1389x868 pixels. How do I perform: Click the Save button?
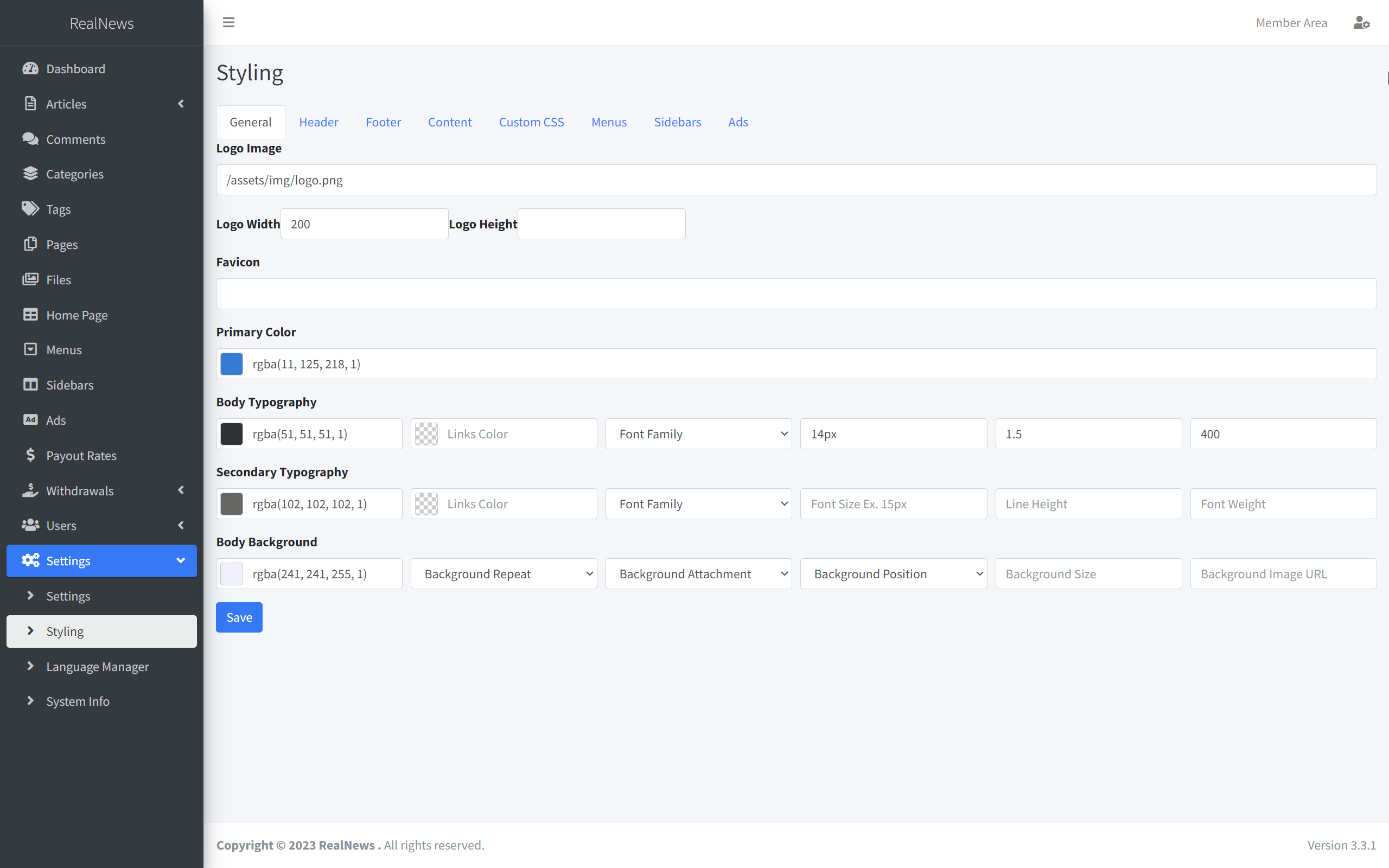[x=239, y=617]
